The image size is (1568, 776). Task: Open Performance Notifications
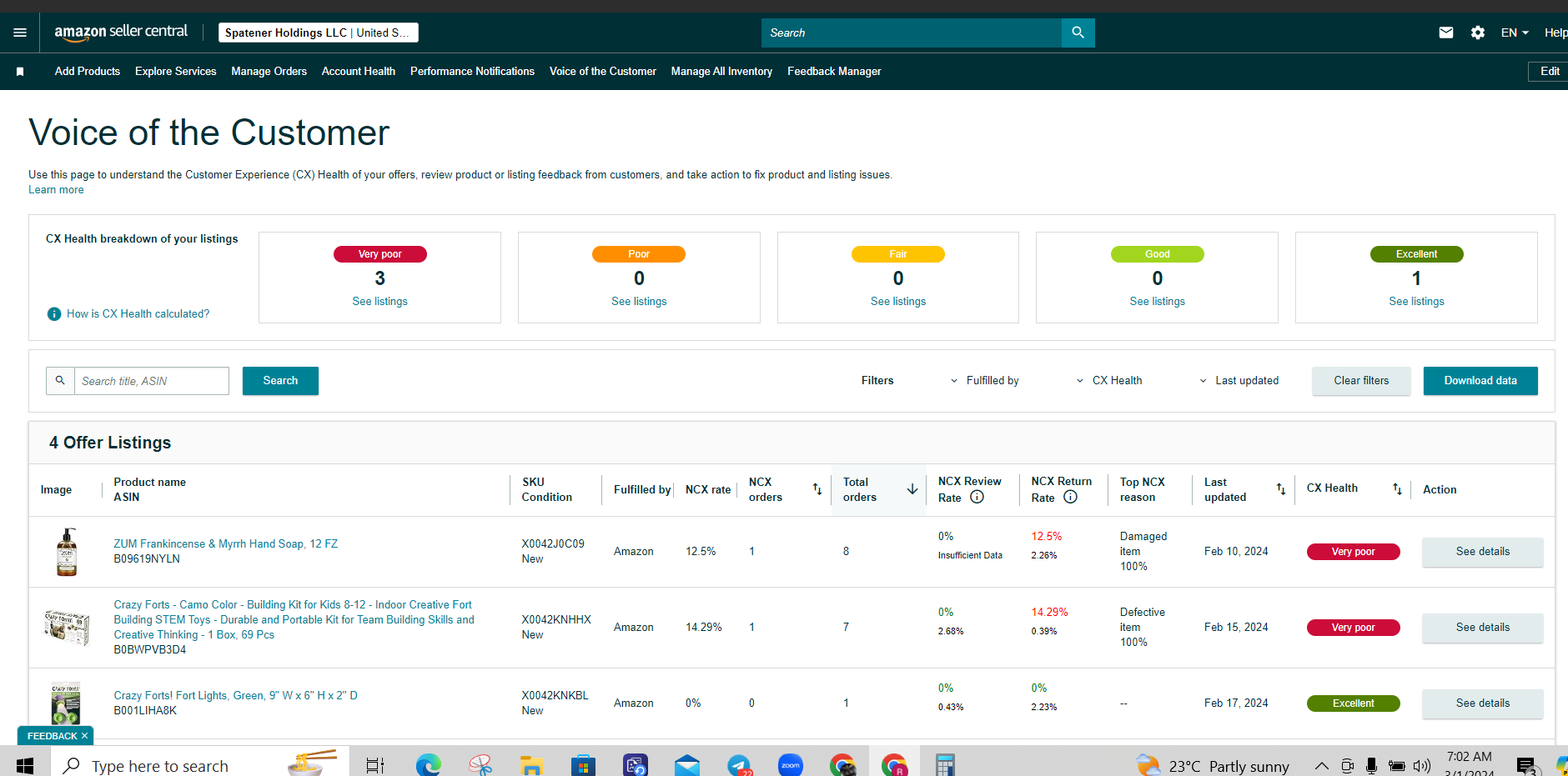point(472,72)
